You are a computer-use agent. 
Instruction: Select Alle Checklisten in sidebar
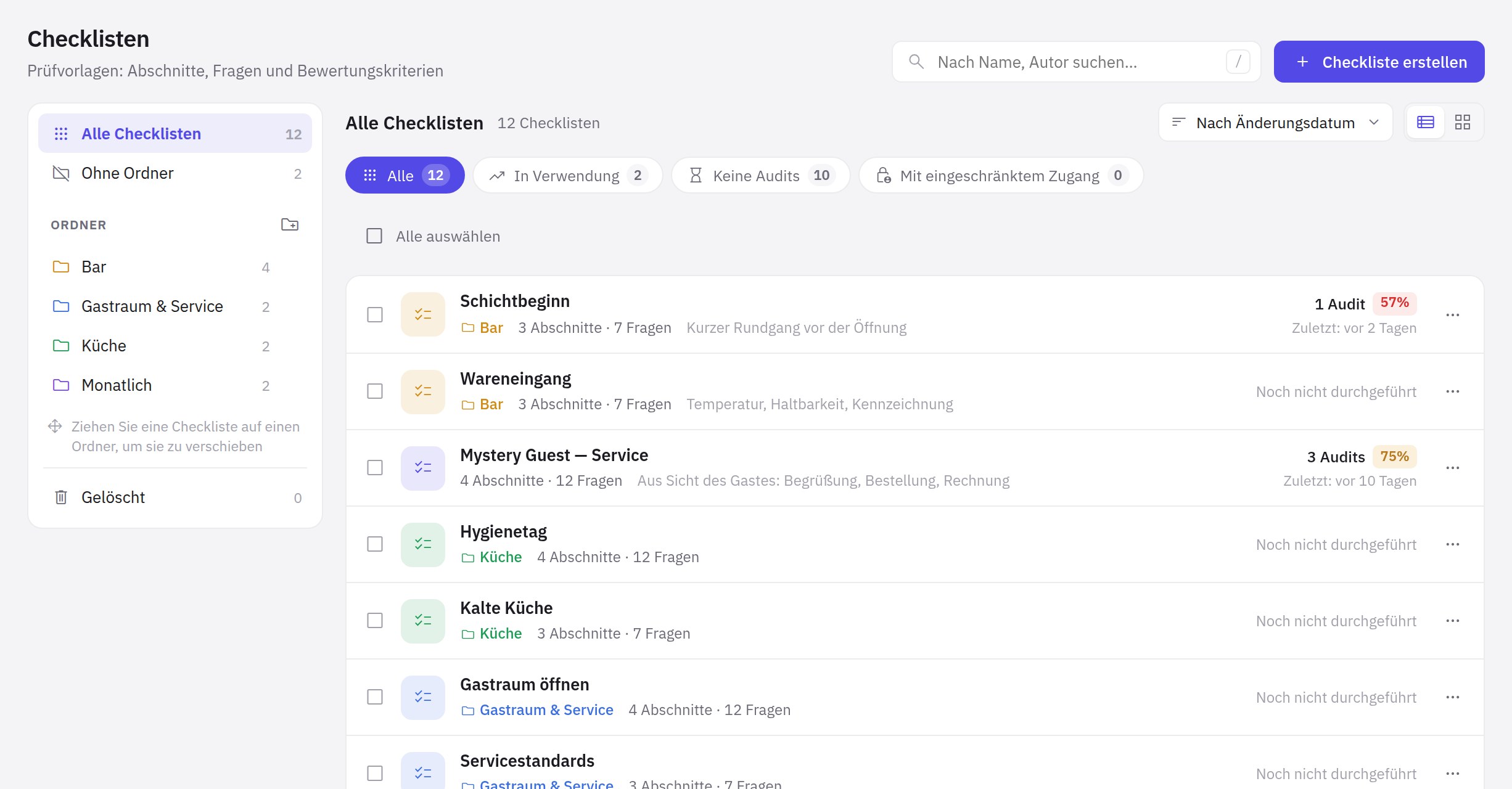pos(175,134)
